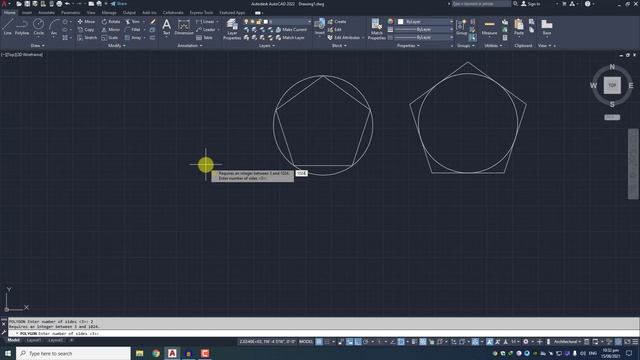Click MODEL space toggle in status bar
The image size is (640, 360).
tap(306, 342)
